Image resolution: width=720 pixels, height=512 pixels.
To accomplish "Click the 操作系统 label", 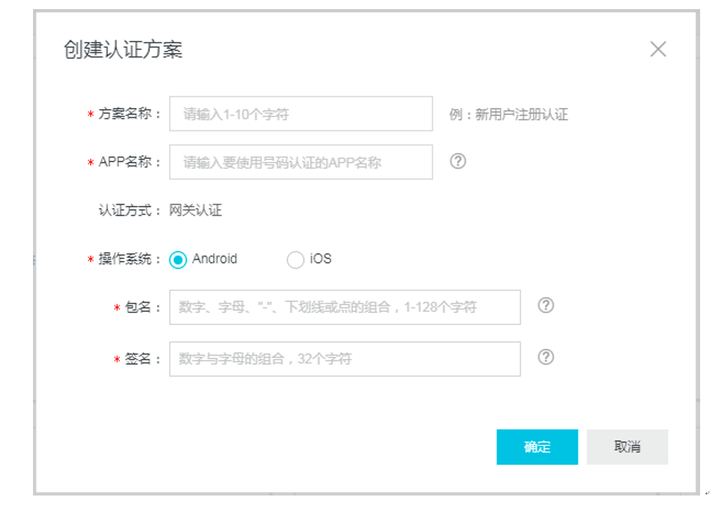I will coord(130,260).
